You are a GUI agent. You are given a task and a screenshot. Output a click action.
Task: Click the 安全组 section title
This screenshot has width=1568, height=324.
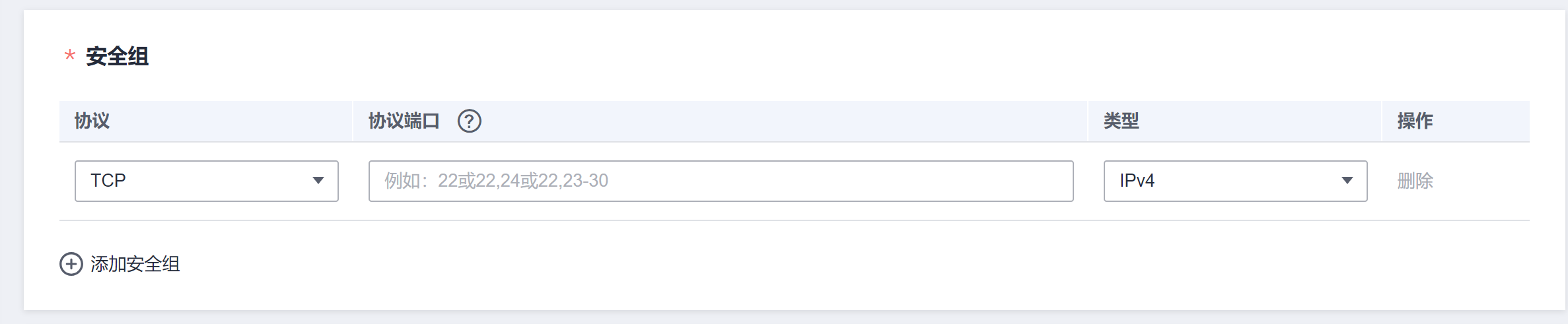118,56
